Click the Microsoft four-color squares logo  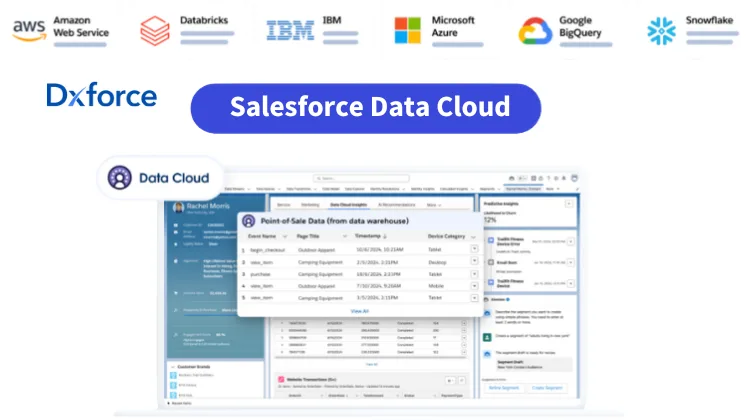(x=408, y=30)
